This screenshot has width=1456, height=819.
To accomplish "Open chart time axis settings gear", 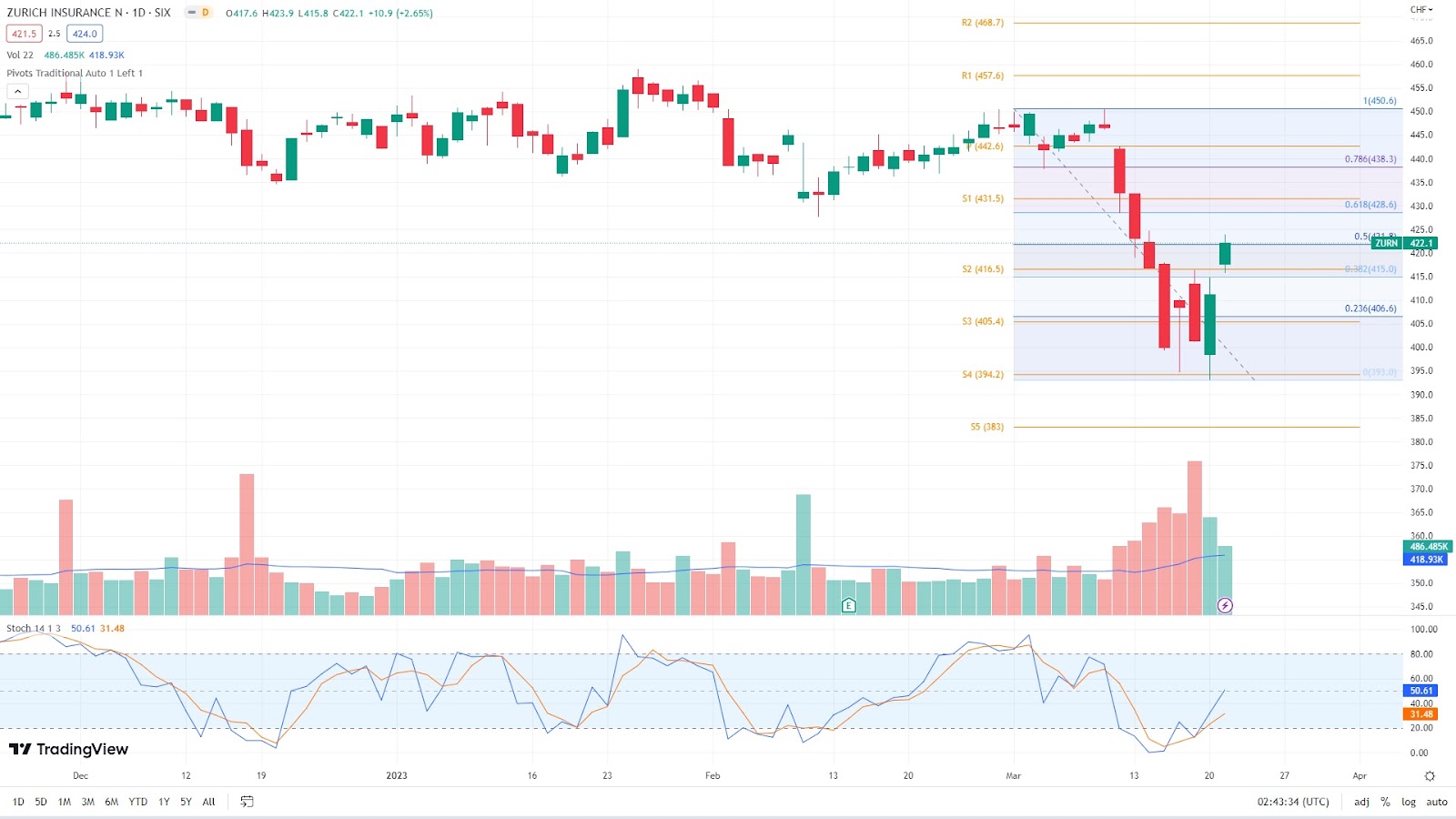I will point(1430,776).
